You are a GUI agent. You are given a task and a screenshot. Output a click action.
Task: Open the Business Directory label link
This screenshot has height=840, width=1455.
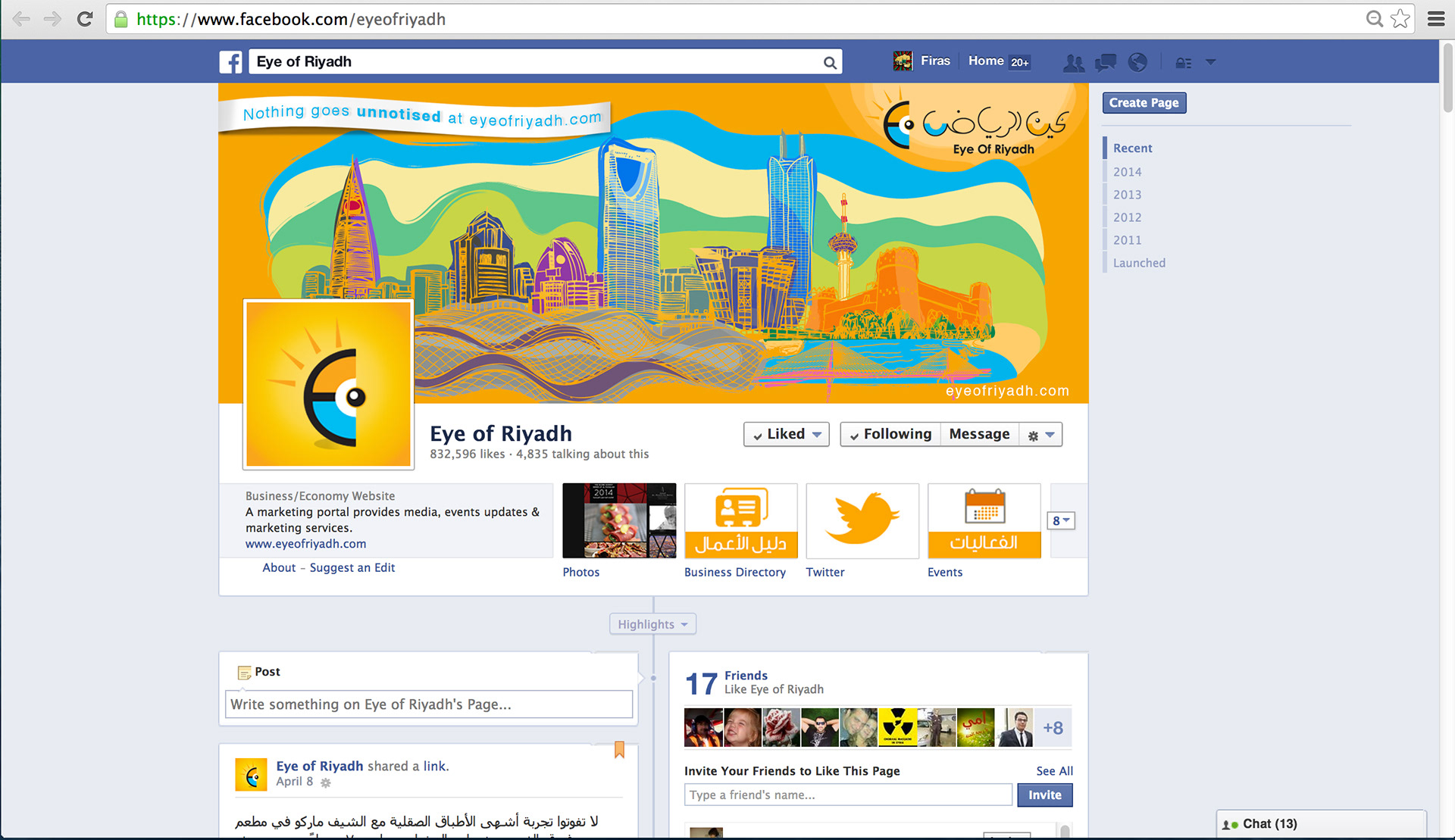coord(734,573)
